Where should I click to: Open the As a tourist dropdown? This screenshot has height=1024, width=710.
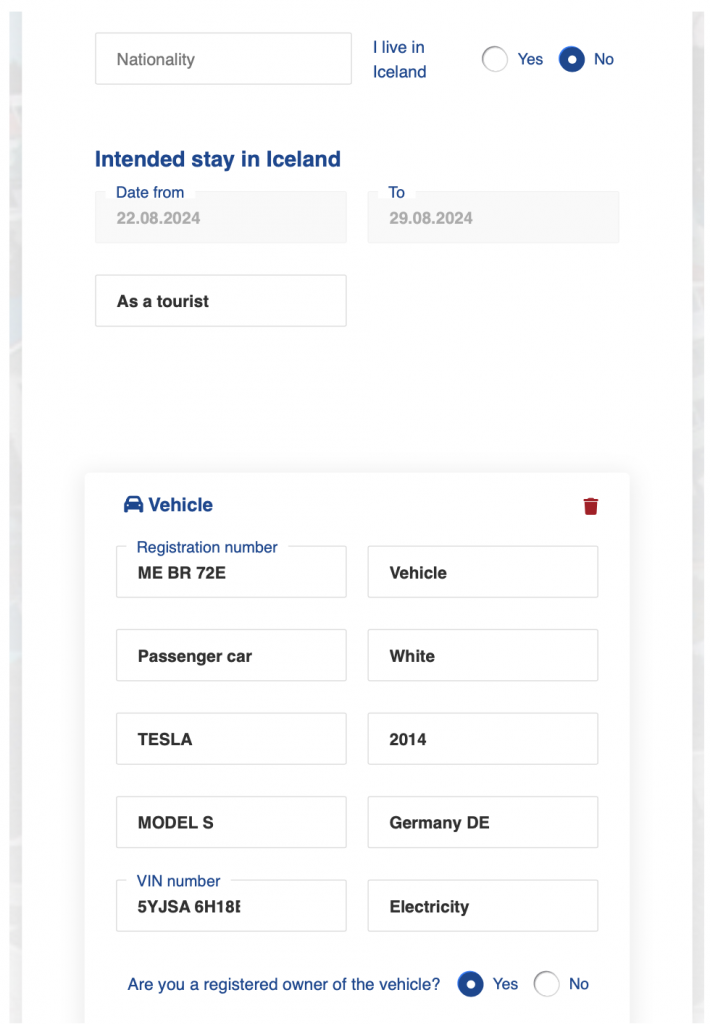coord(221,300)
